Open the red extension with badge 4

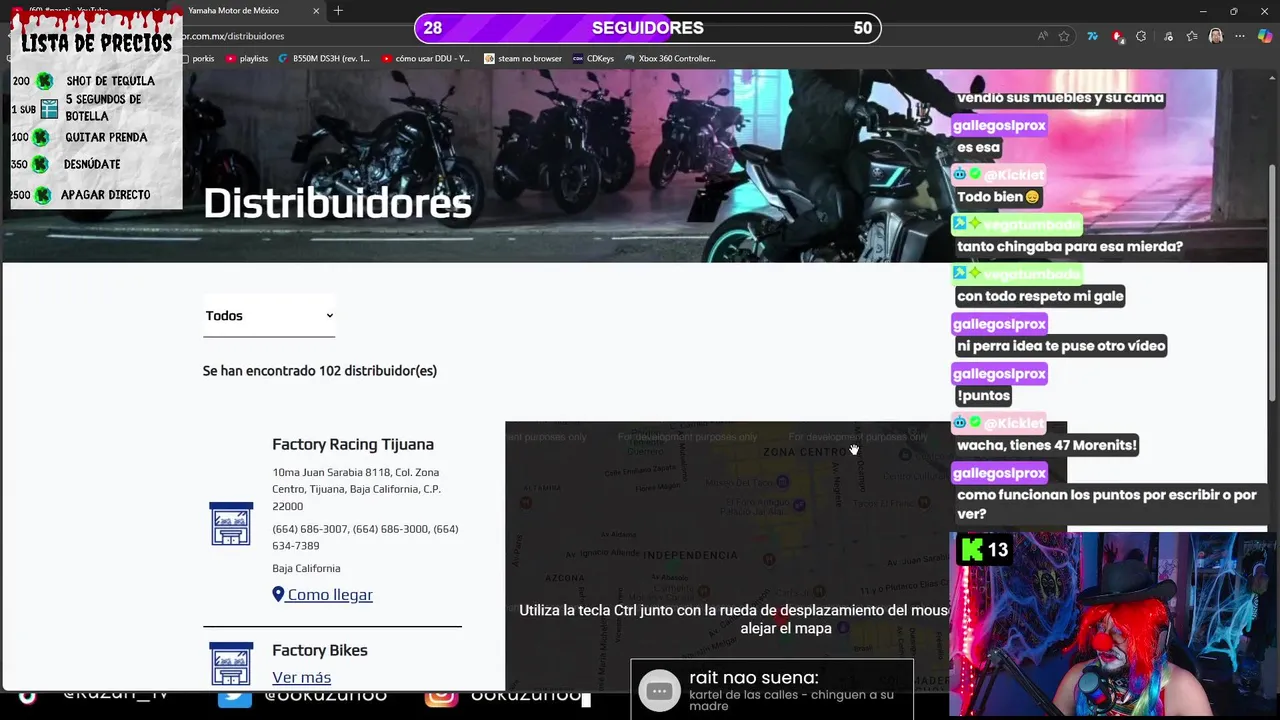coord(1117,36)
